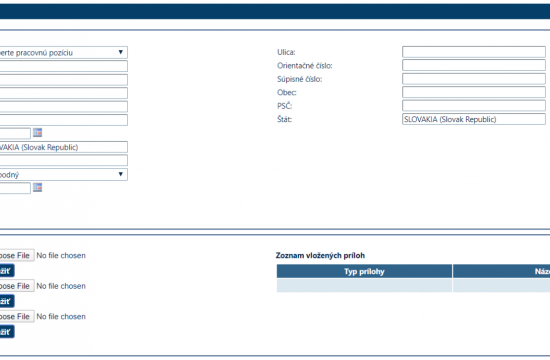Image resolution: width=550 pixels, height=360 pixels.
Task: Click empty cell under 'Typ prílohy' header
Action: point(364,286)
